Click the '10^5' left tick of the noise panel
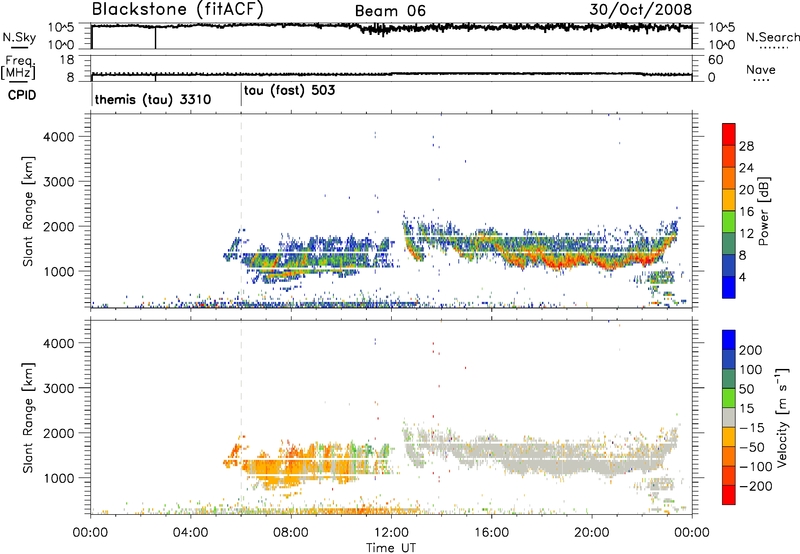This screenshot has width=800, height=554. pos(61,27)
